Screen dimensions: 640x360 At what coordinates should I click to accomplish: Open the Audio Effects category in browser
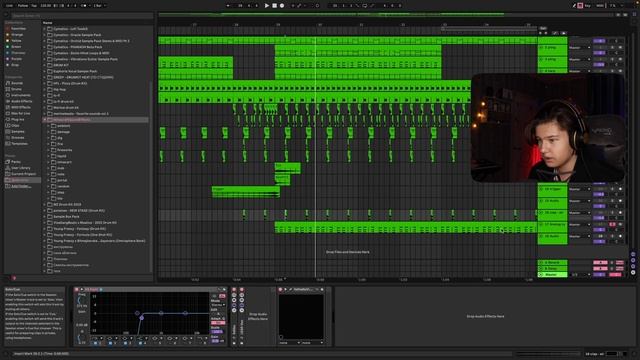21,101
